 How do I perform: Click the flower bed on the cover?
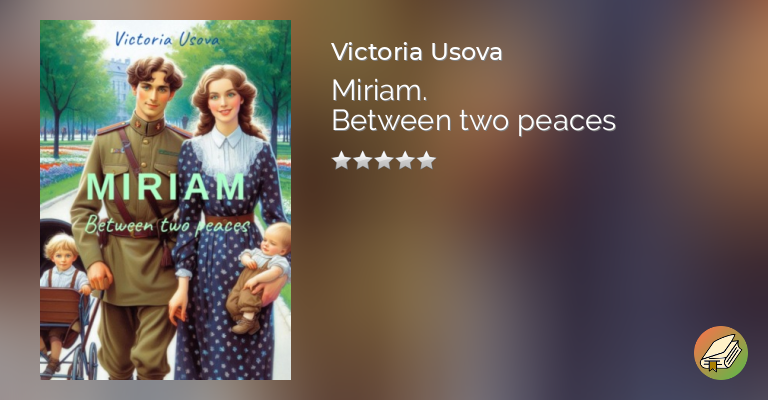63,165
